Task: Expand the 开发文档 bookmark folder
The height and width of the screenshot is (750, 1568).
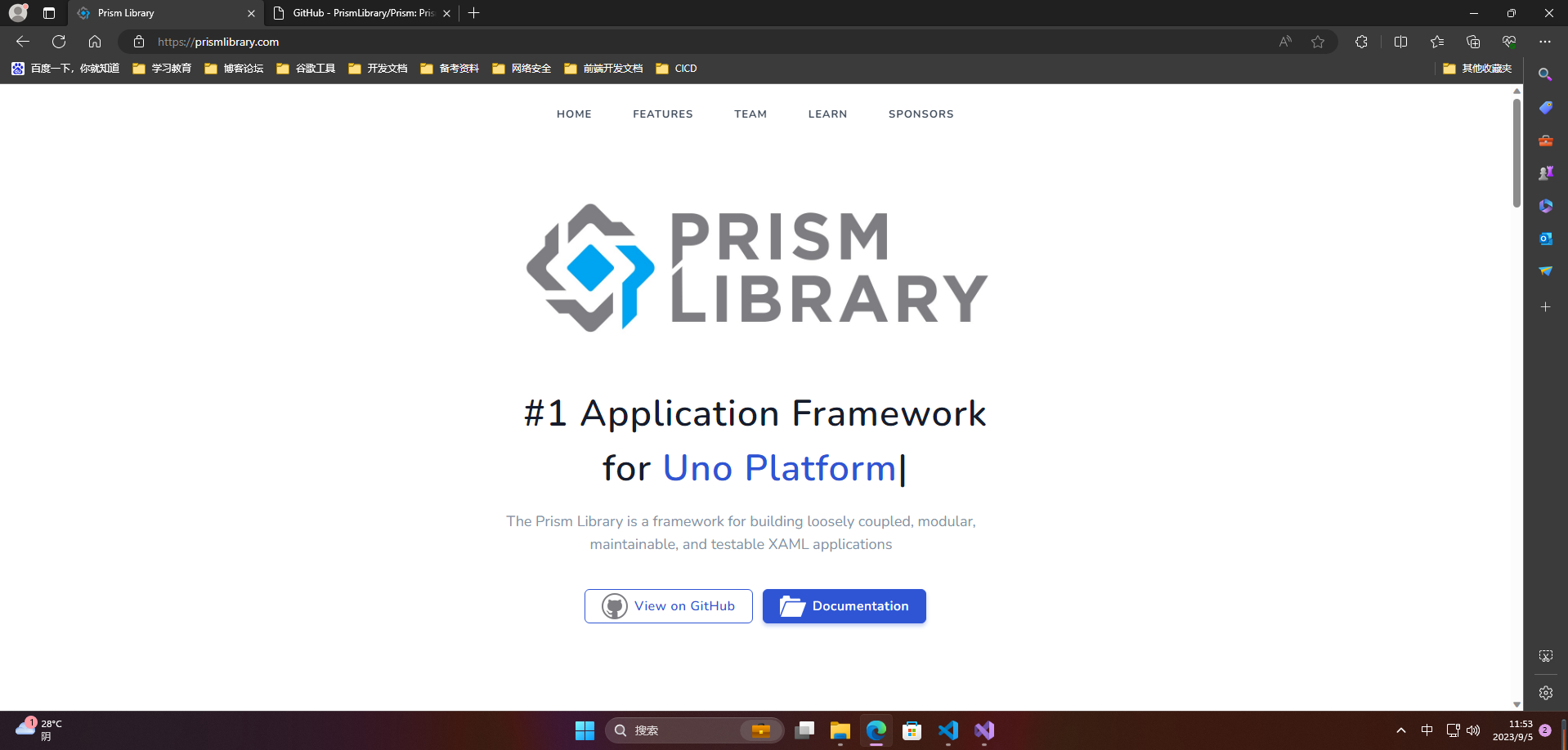Action: pos(378,69)
